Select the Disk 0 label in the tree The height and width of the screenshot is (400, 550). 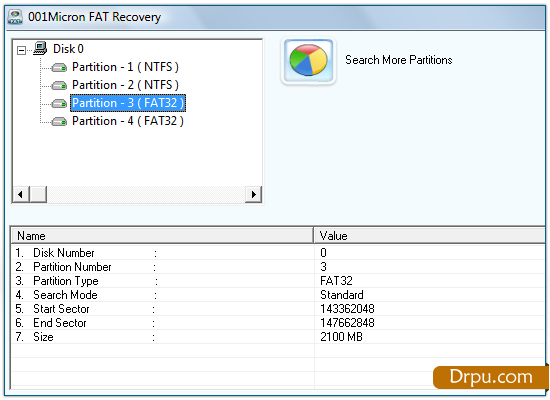pos(68,49)
